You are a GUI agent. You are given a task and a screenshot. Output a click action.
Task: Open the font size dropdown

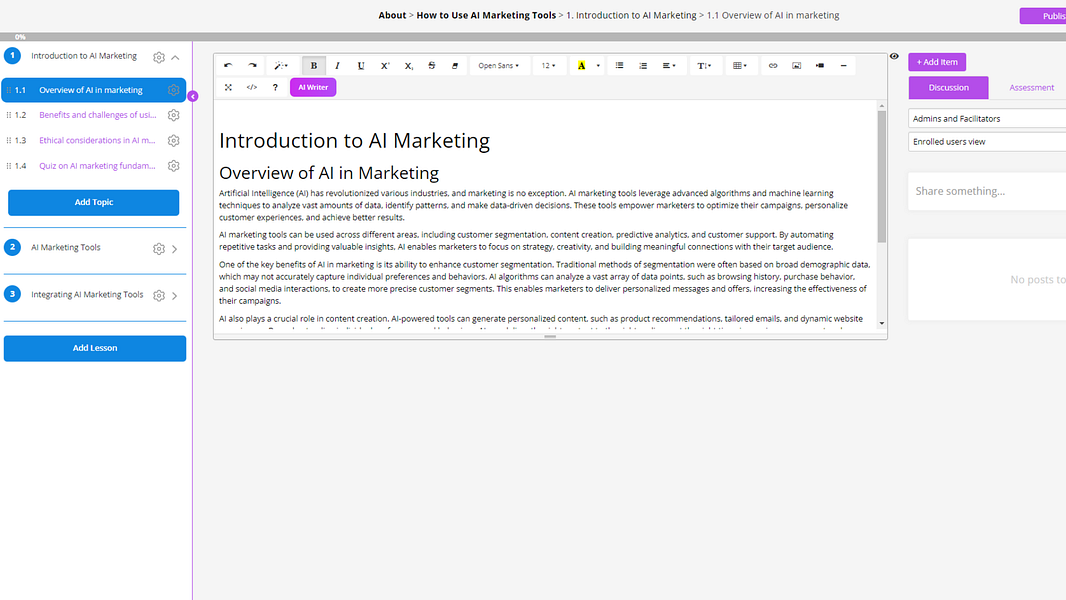pyautogui.click(x=548, y=65)
